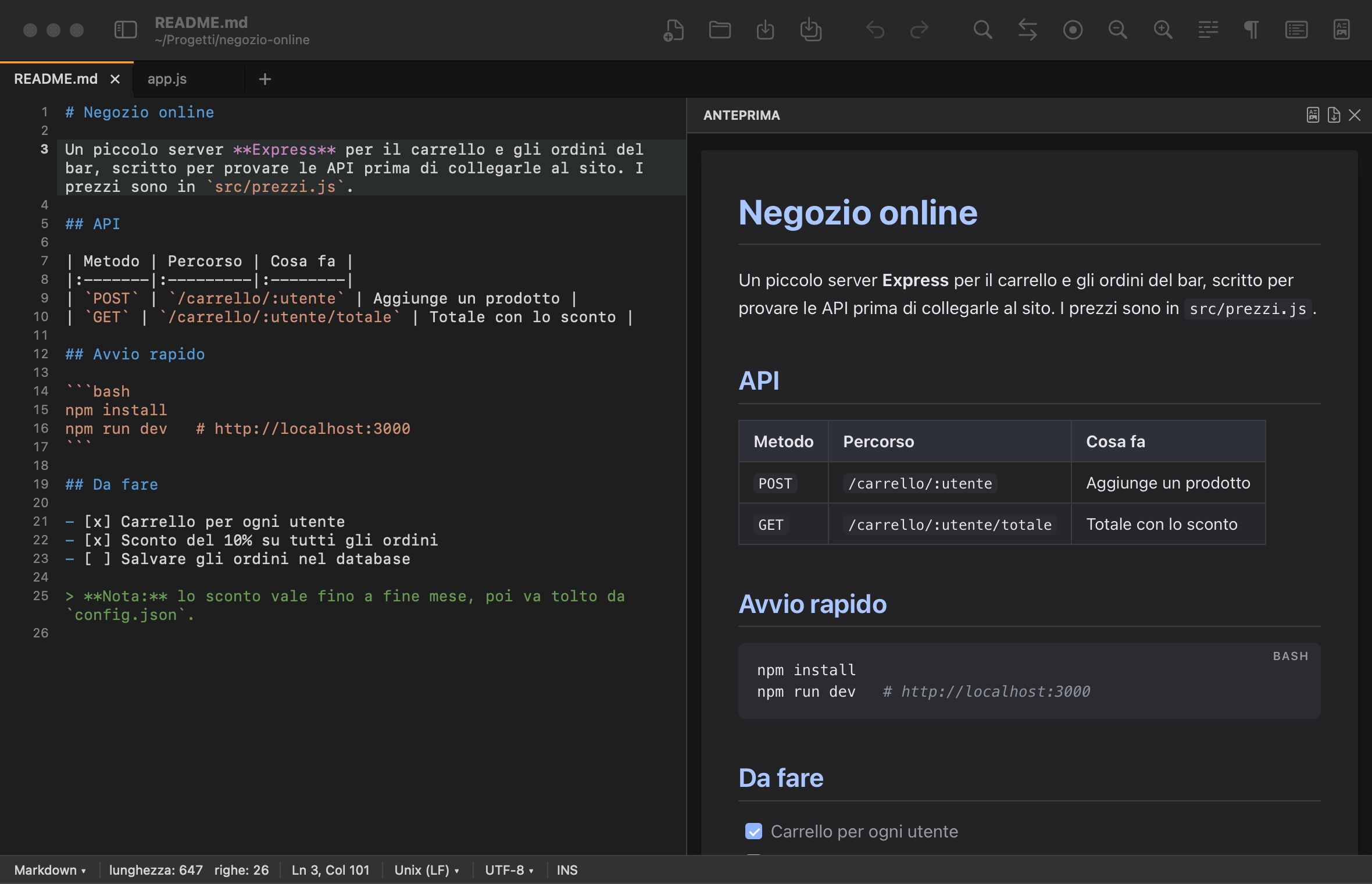Click 'src/prezzi.js' inline code in preview
Image resolution: width=1372 pixels, height=884 pixels.
[1248, 309]
